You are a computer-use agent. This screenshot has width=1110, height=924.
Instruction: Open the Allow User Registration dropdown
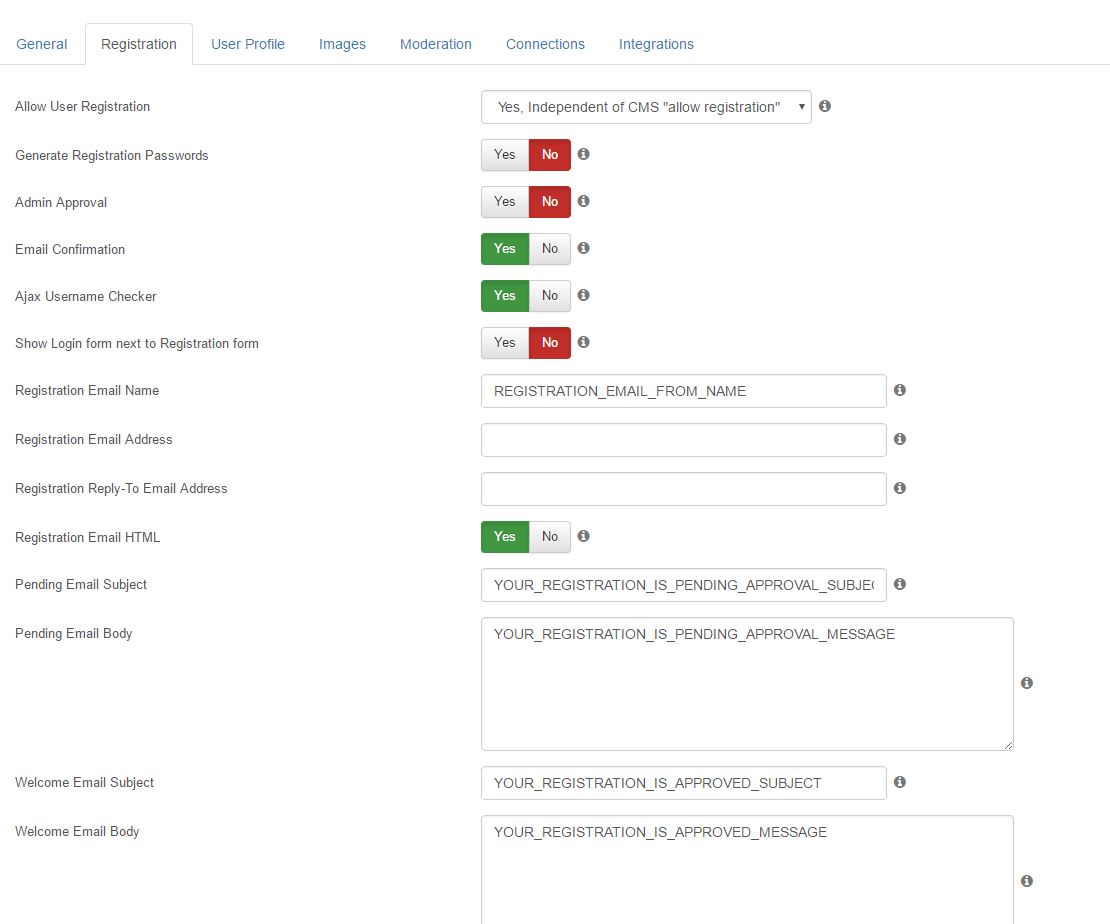(646, 107)
